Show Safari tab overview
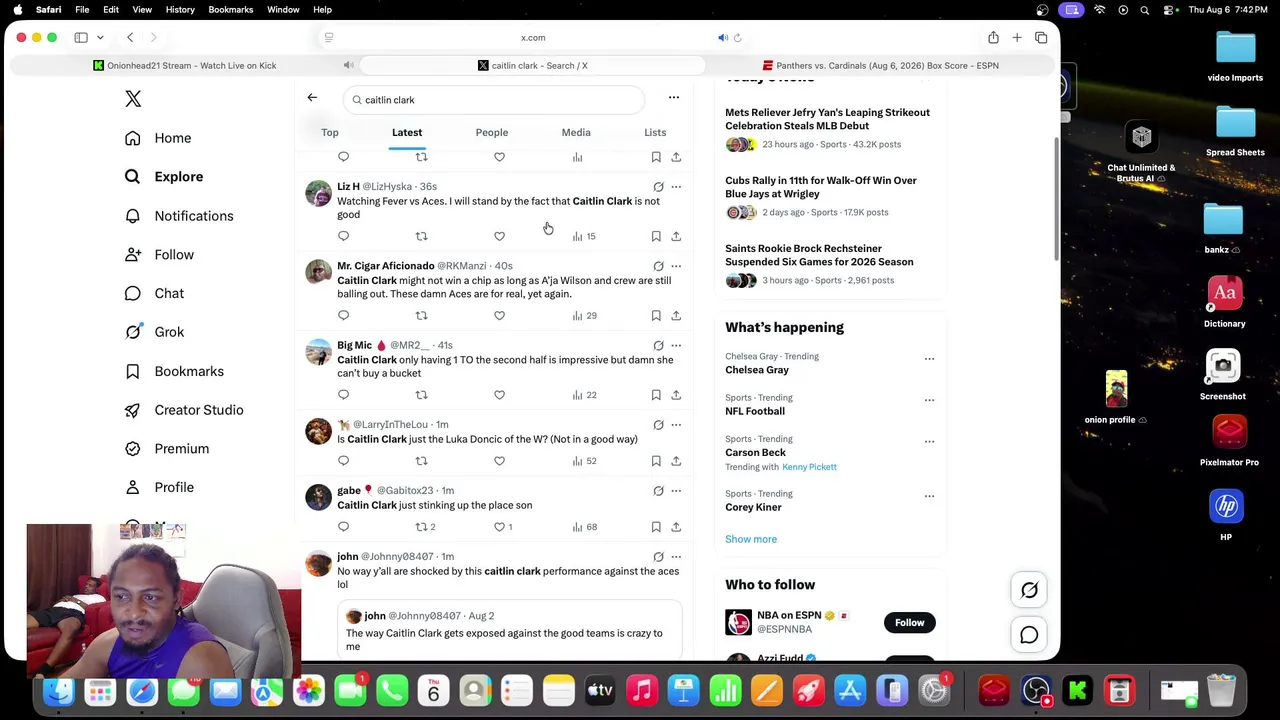The image size is (1280, 720). click(1041, 38)
